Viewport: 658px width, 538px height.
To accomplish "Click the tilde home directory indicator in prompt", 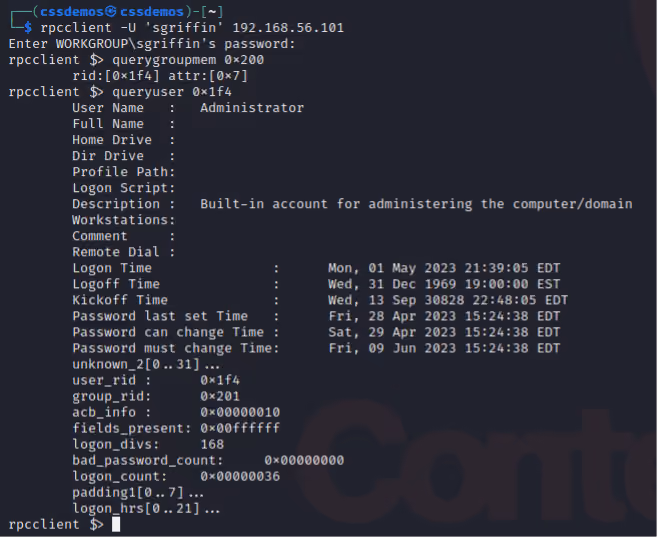I will pos(212,12).
